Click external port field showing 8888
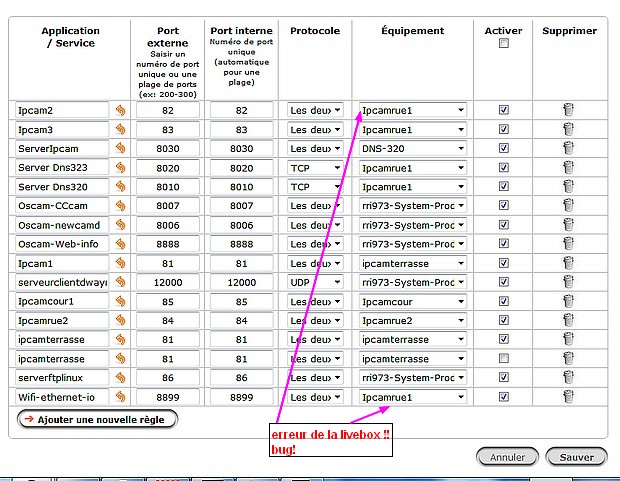 166,244
